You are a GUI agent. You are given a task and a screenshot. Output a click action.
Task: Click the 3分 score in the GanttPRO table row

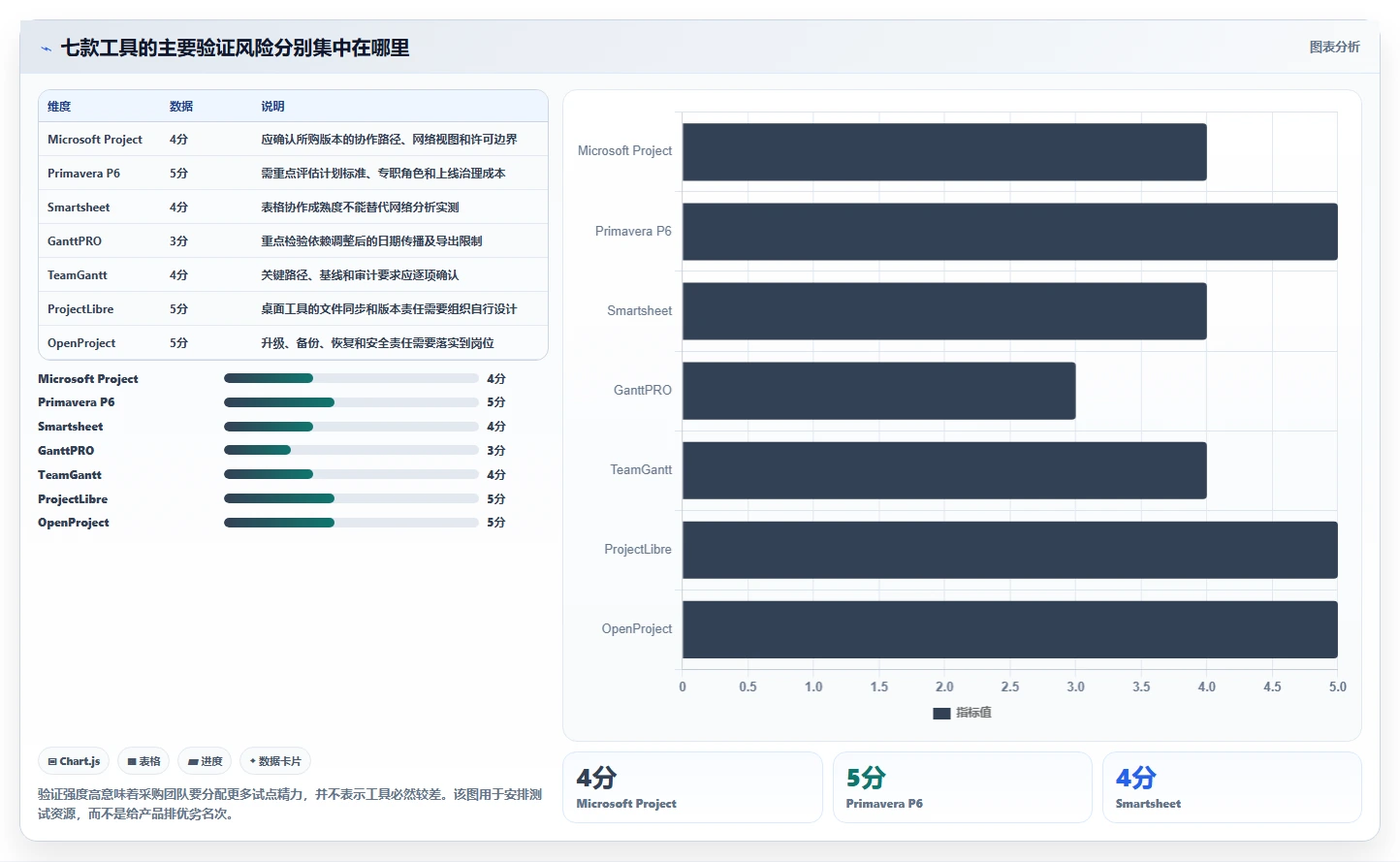point(178,241)
